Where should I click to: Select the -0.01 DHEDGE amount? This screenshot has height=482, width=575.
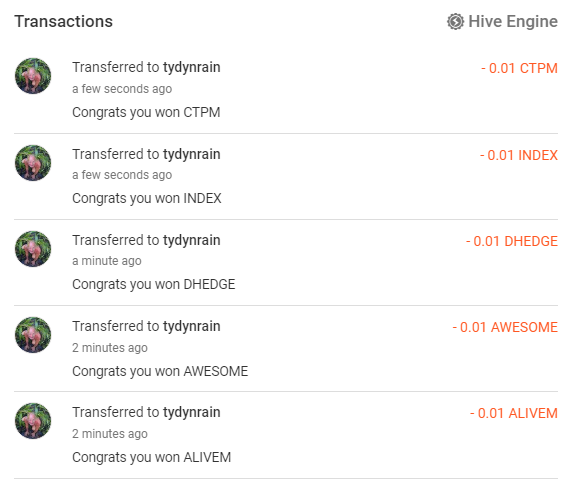click(x=512, y=241)
